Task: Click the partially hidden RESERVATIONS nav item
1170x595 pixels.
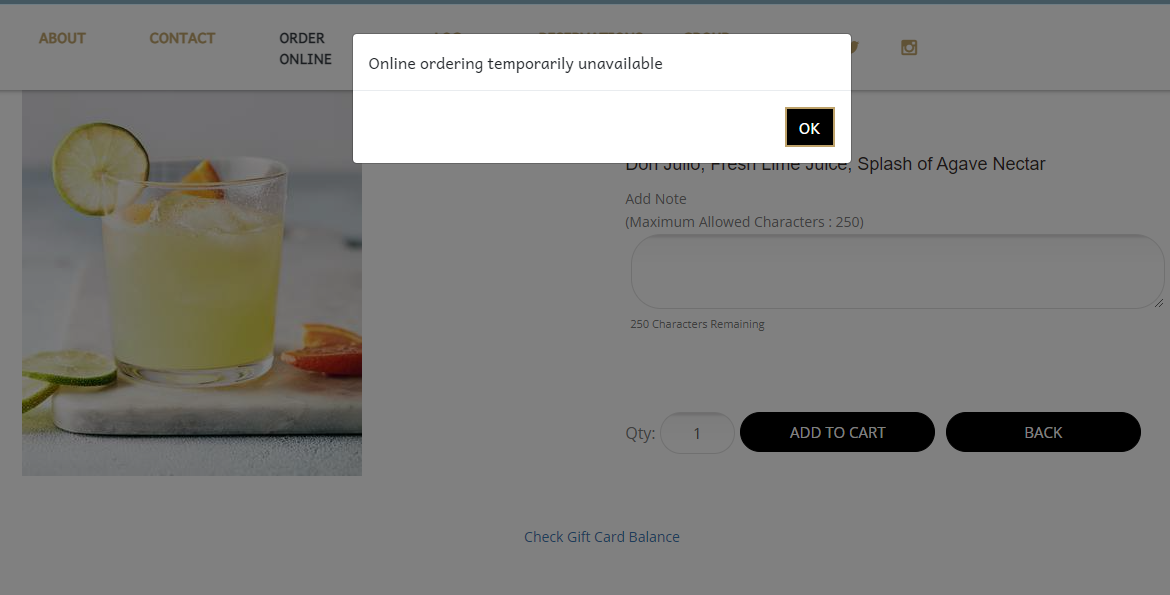Action: (x=590, y=33)
